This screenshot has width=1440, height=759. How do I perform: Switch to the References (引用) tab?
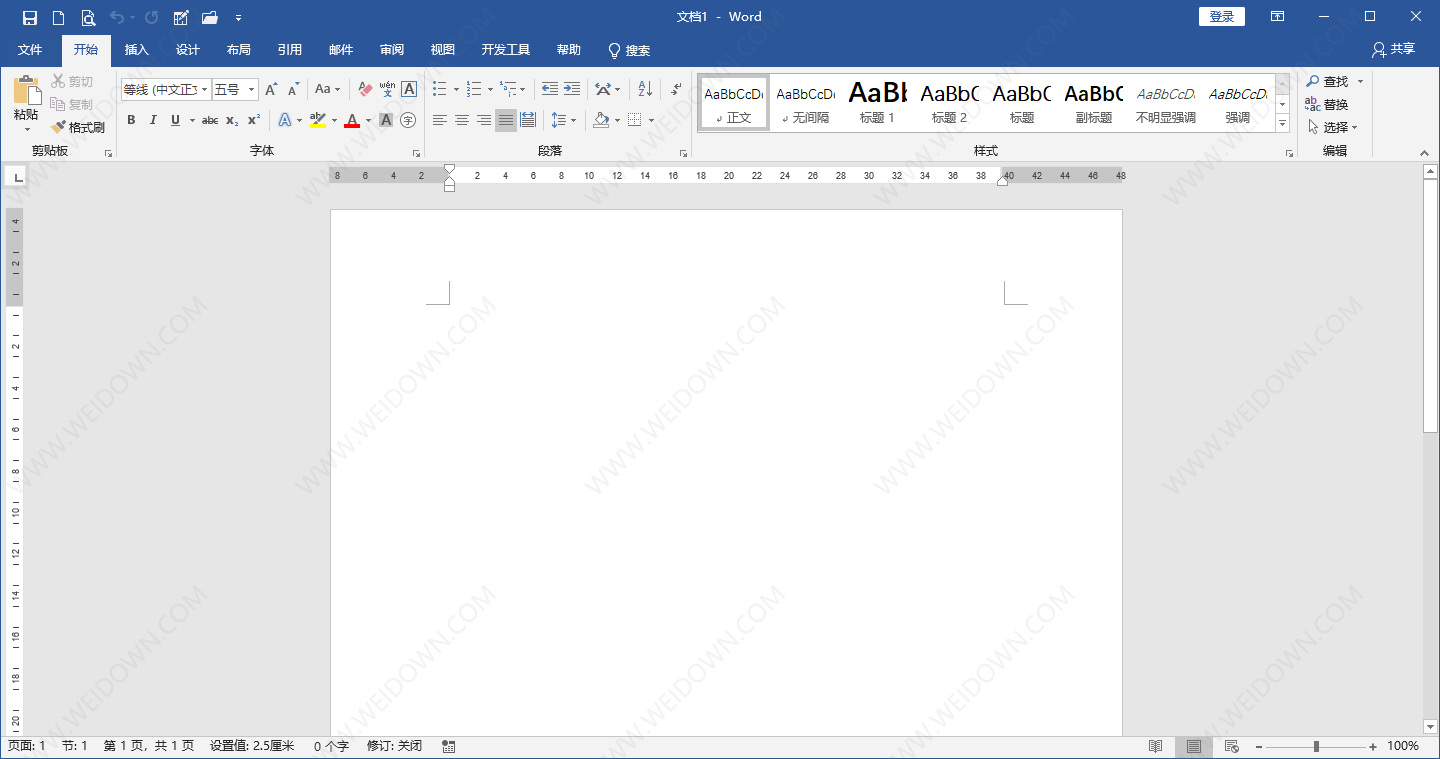click(290, 50)
